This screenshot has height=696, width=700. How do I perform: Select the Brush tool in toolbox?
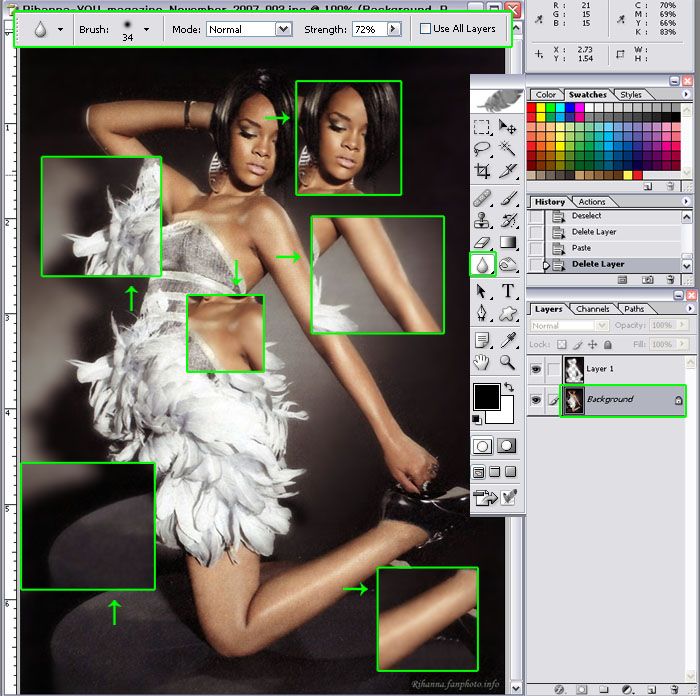tap(507, 198)
